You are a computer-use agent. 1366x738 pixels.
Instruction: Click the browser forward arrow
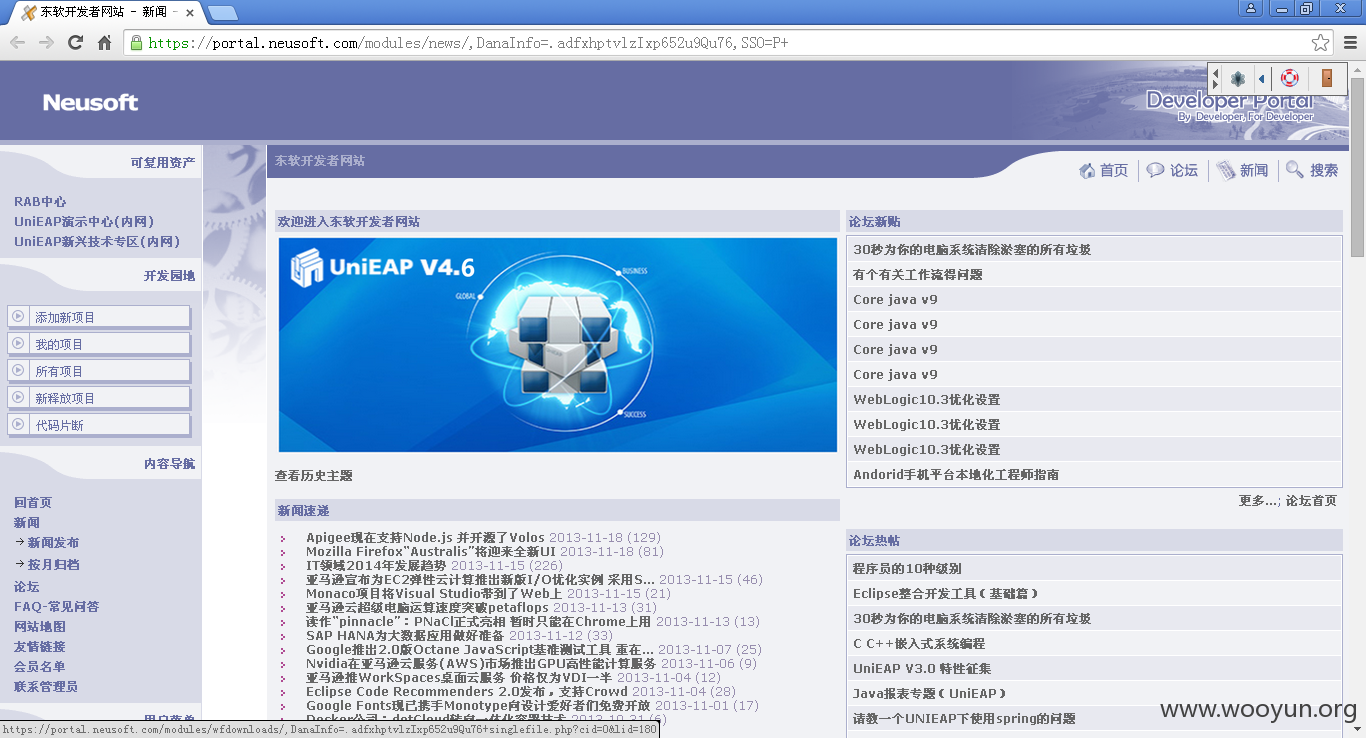[x=46, y=43]
